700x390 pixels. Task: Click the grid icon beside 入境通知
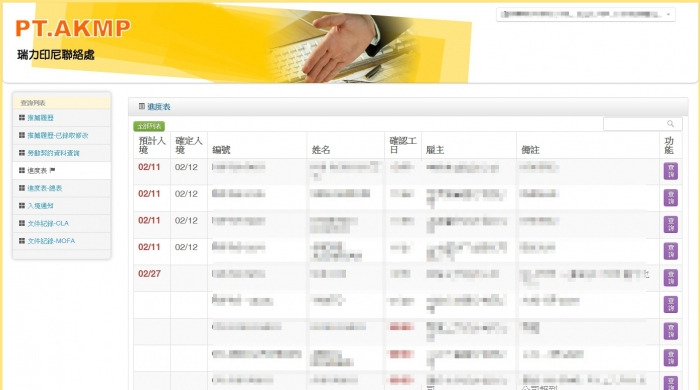[x=21, y=206]
